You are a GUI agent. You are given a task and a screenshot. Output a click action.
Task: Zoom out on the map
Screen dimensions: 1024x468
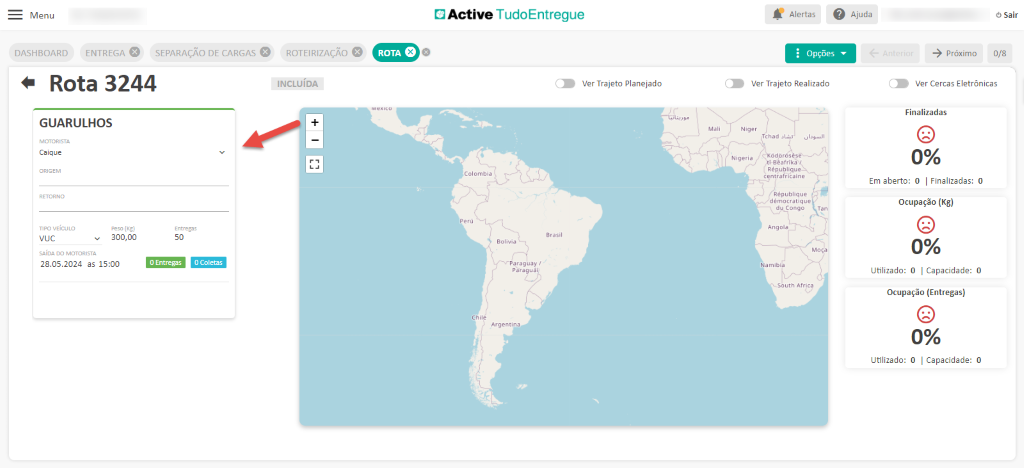click(315, 140)
